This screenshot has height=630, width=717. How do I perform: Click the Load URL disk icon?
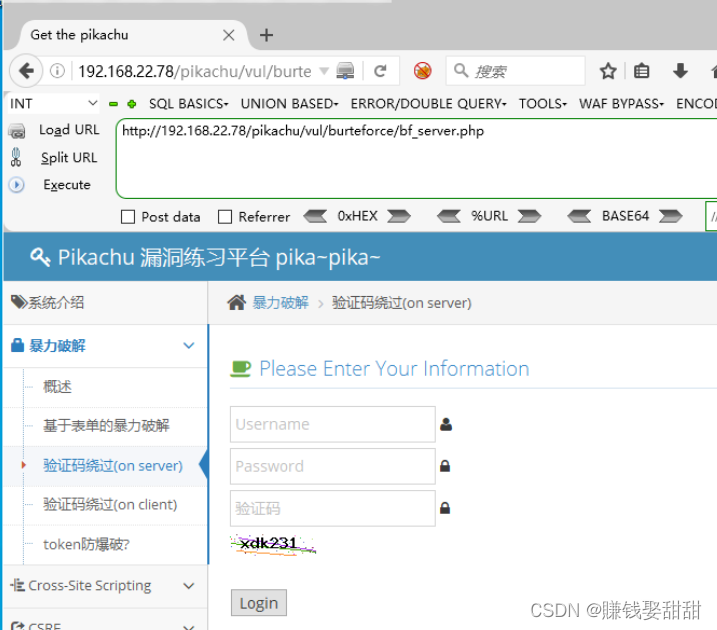(x=17, y=131)
